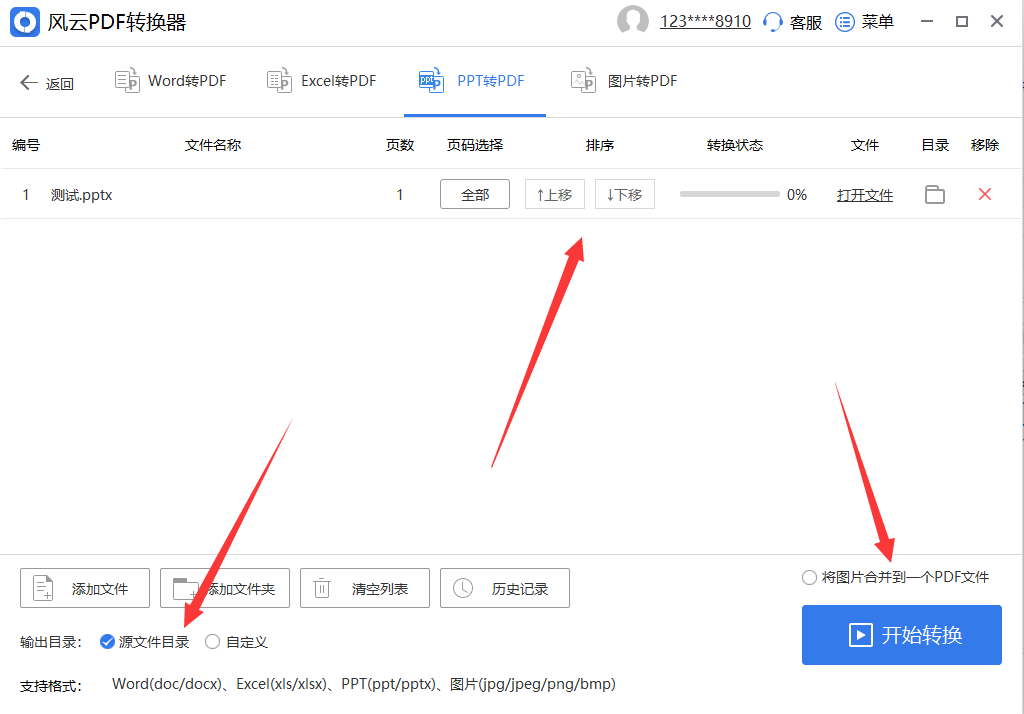Start conversion with 开始转换
Viewport: 1024px width, 714px height.
click(902, 635)
